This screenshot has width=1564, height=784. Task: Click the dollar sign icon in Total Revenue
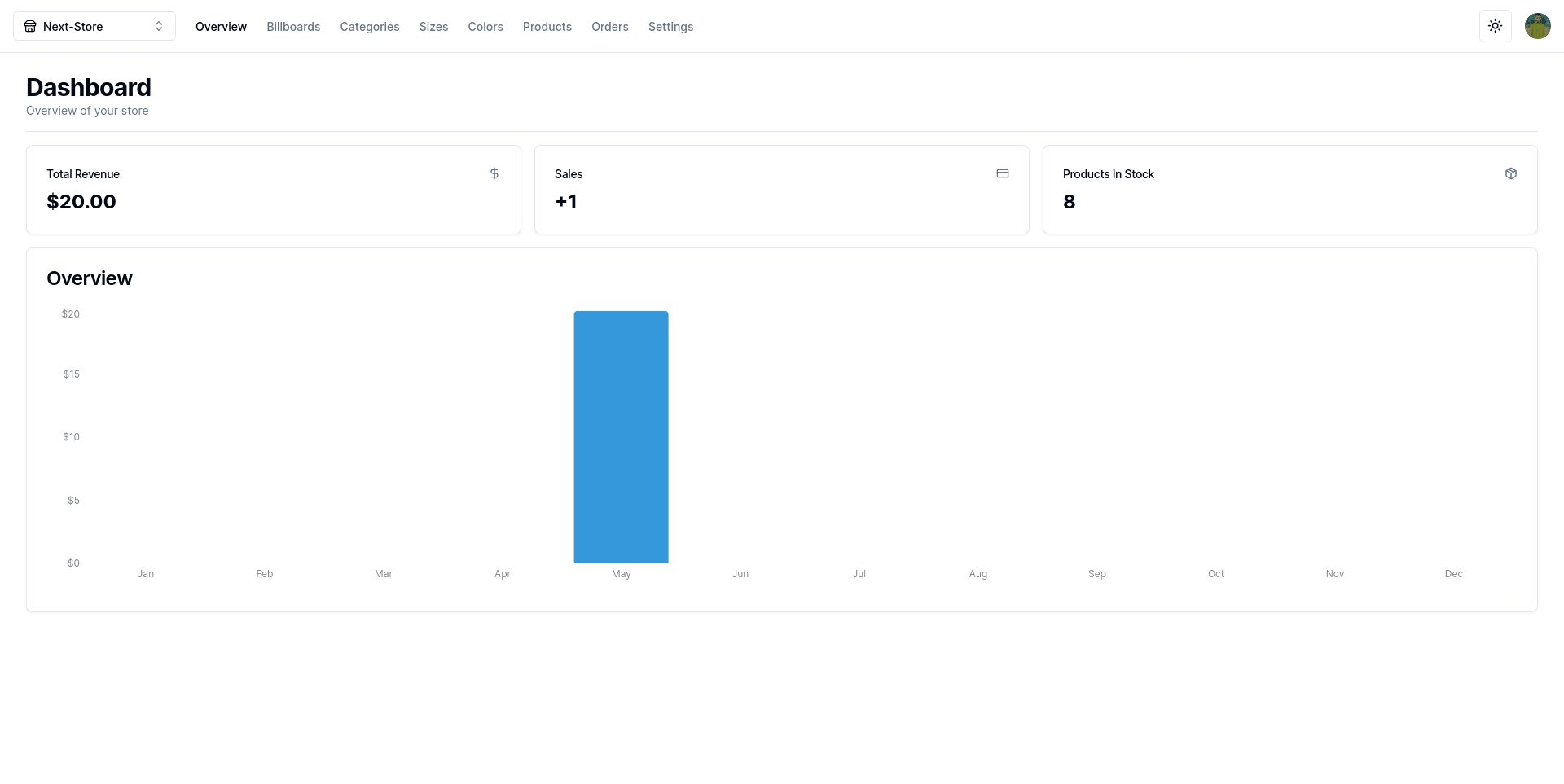[494, 173]
